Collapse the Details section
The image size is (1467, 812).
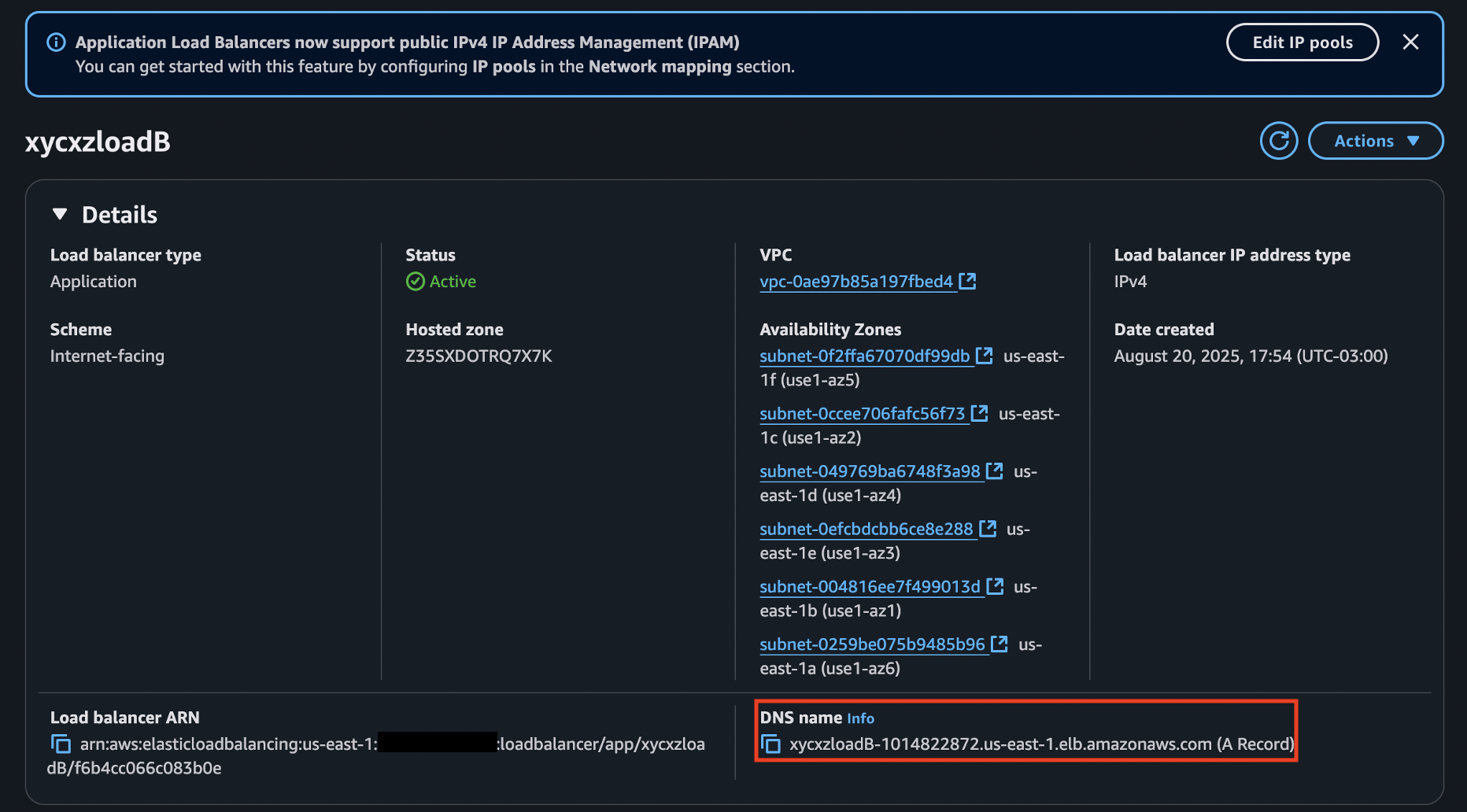click(x=60, y=212)
